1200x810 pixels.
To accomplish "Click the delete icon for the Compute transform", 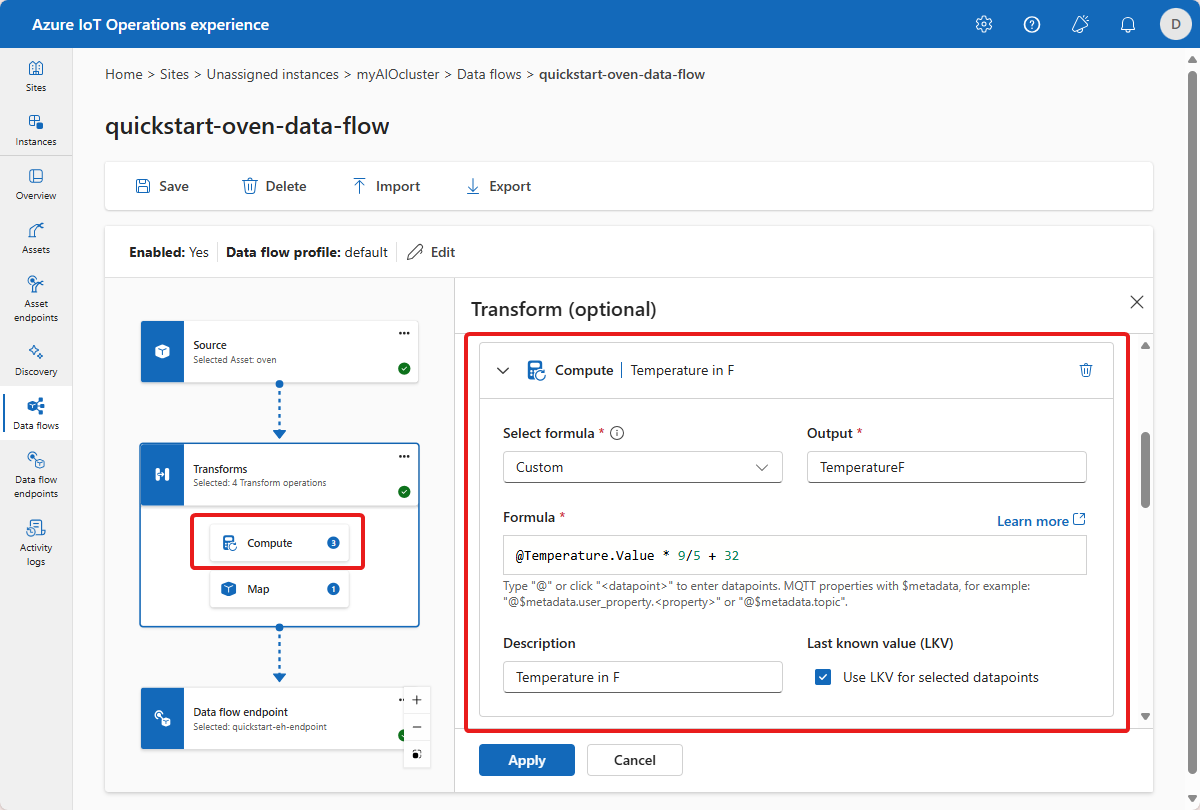I will click(x=1086, y=369).
